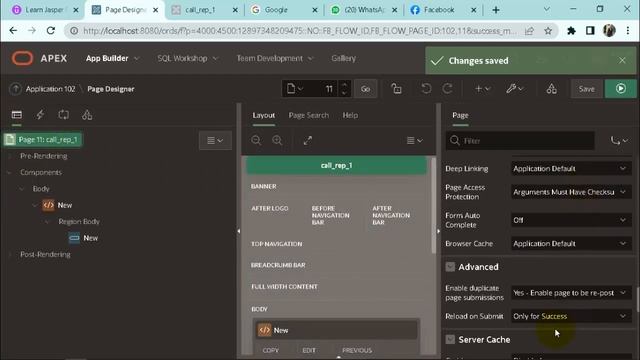This screenshot has width=640, height=360.
Task: Open the Dynamic Actions lightning tab
Action: tap(40, 115)
